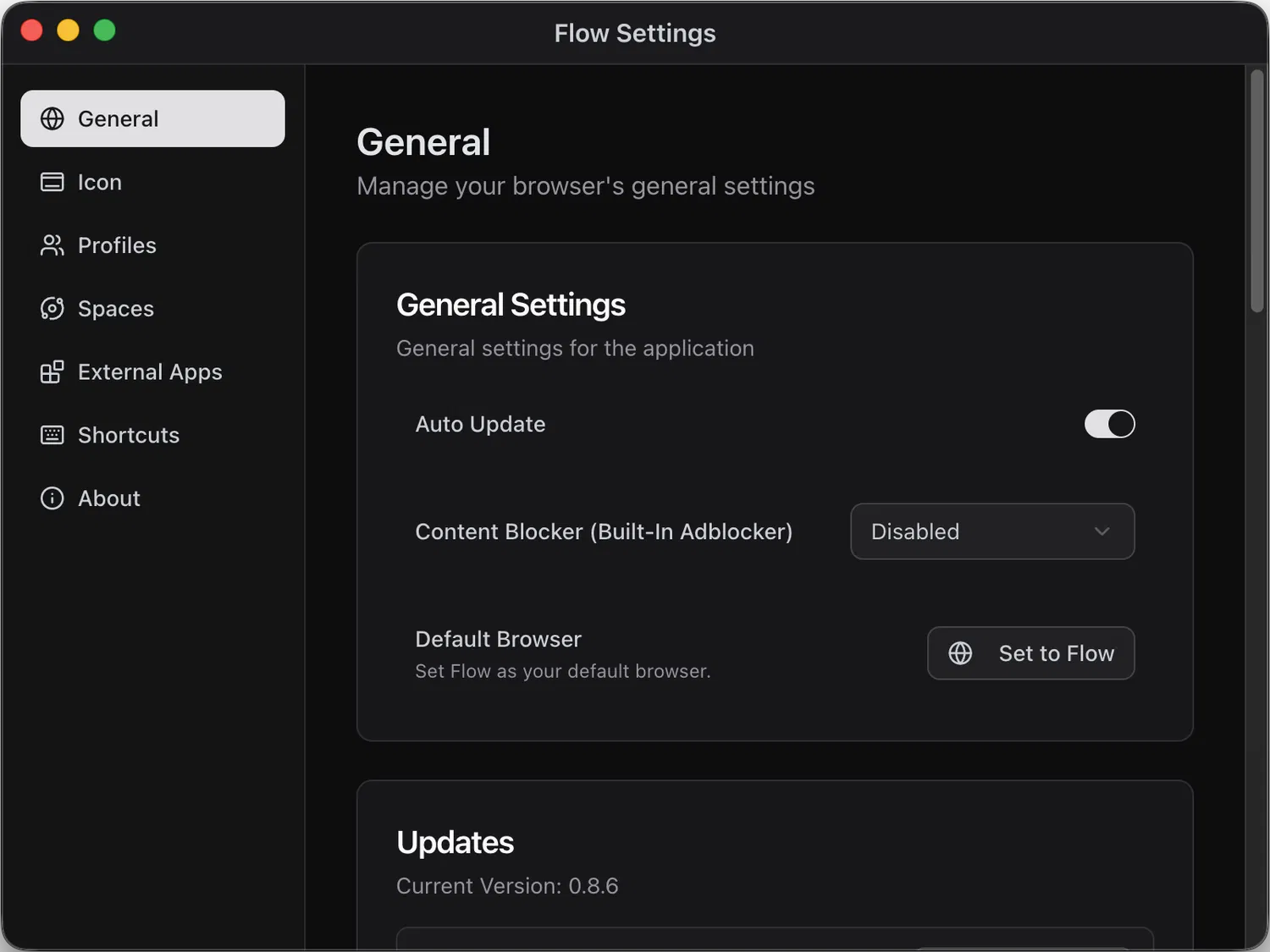Open the Profiles settings tab
The image size is (1270, 952).
click(x=117, y=245)
